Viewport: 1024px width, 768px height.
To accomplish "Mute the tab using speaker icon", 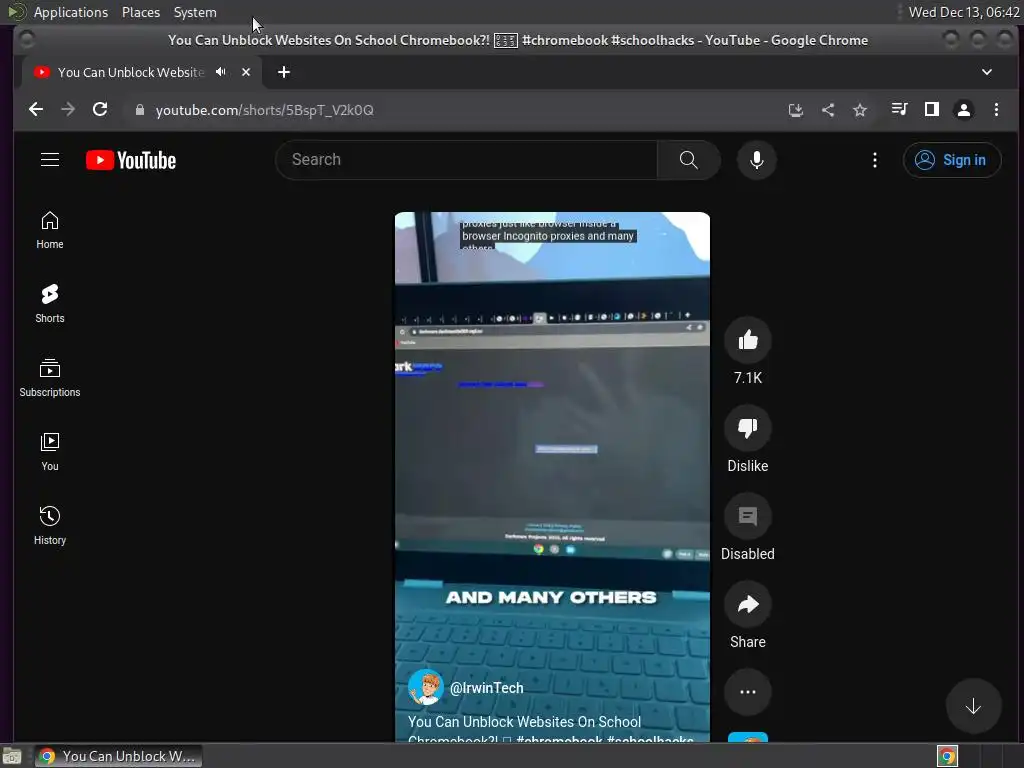I will pos(221,72).
